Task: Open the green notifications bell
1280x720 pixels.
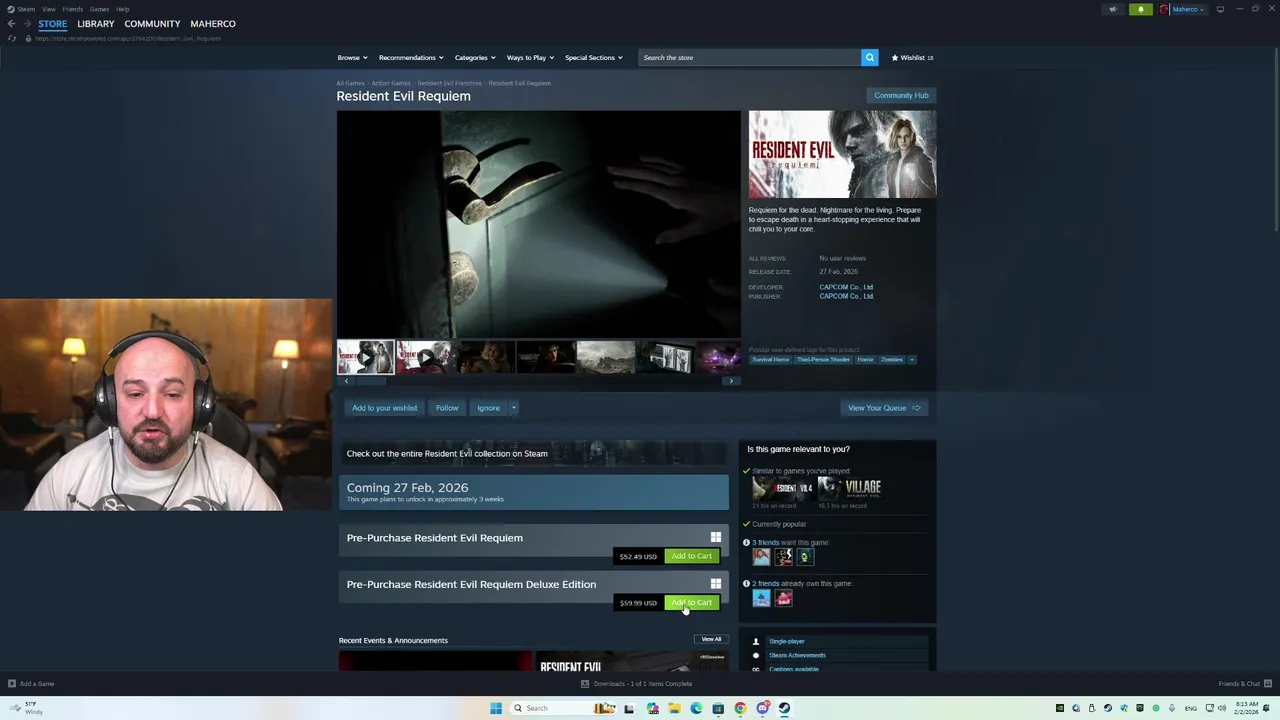Action: tap(1141, 9)
